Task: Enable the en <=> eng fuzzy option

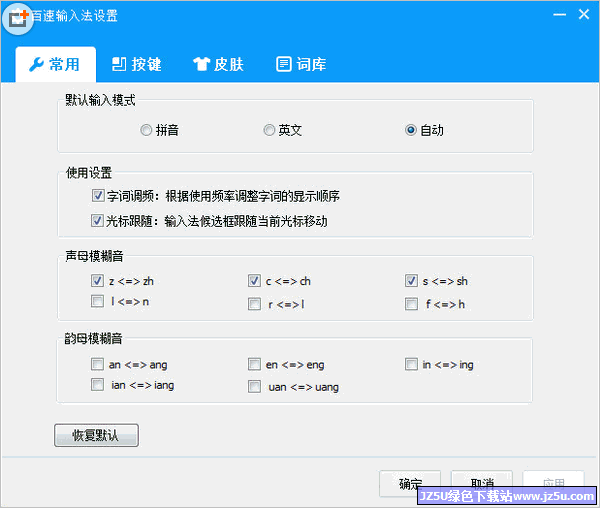Action: coord(254,364)
